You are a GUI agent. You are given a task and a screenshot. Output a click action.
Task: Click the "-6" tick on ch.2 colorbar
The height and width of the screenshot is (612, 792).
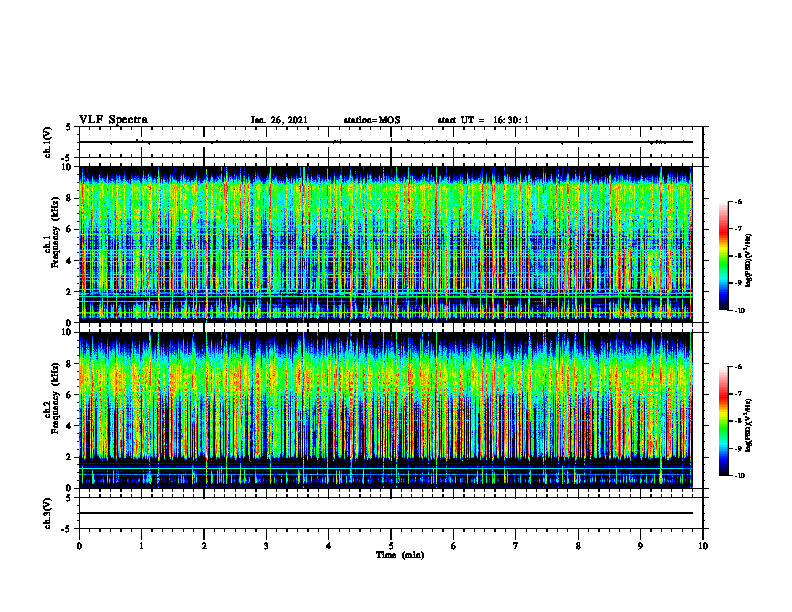pyautogui.click(x=738, y=367)
